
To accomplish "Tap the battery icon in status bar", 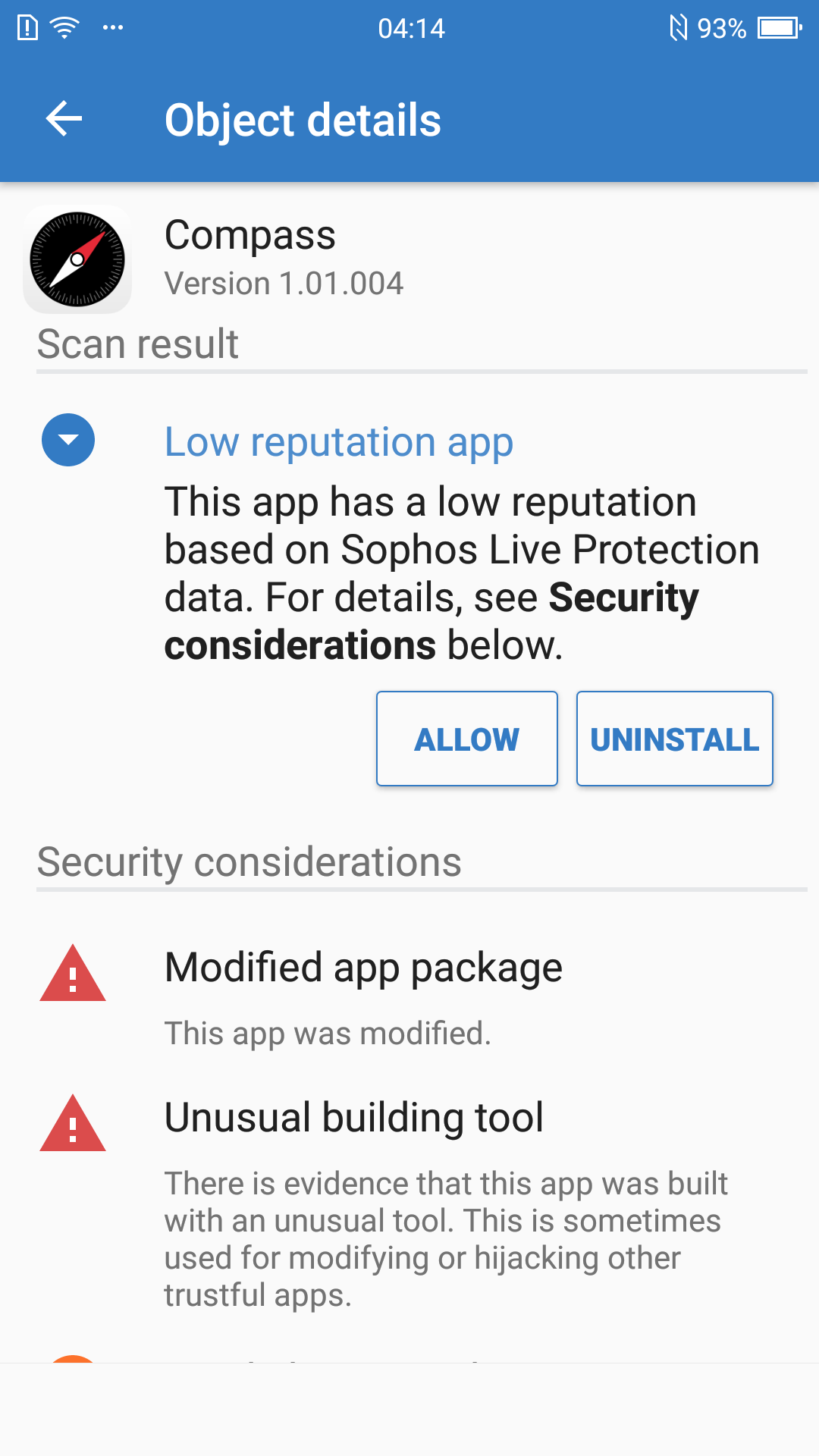I will (780, 28).
